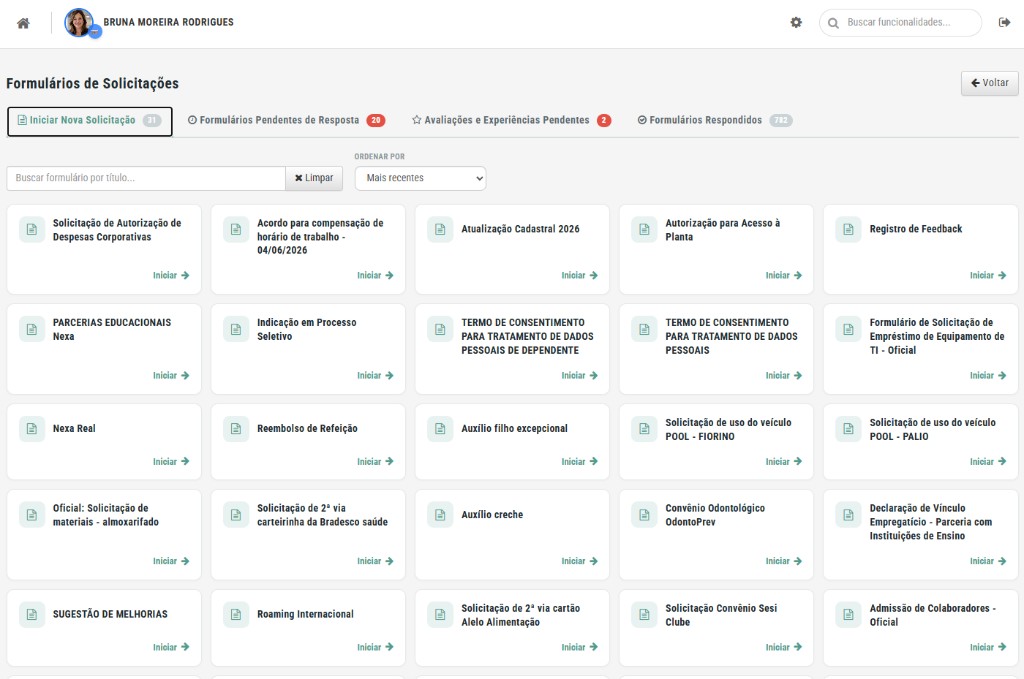The width and height of the screenshot is (1024, 679).
Task: Click document icon of Solicitação de Autorização de Despesas Corporativas
Action: pyautogui.click(x=31, y=230)
